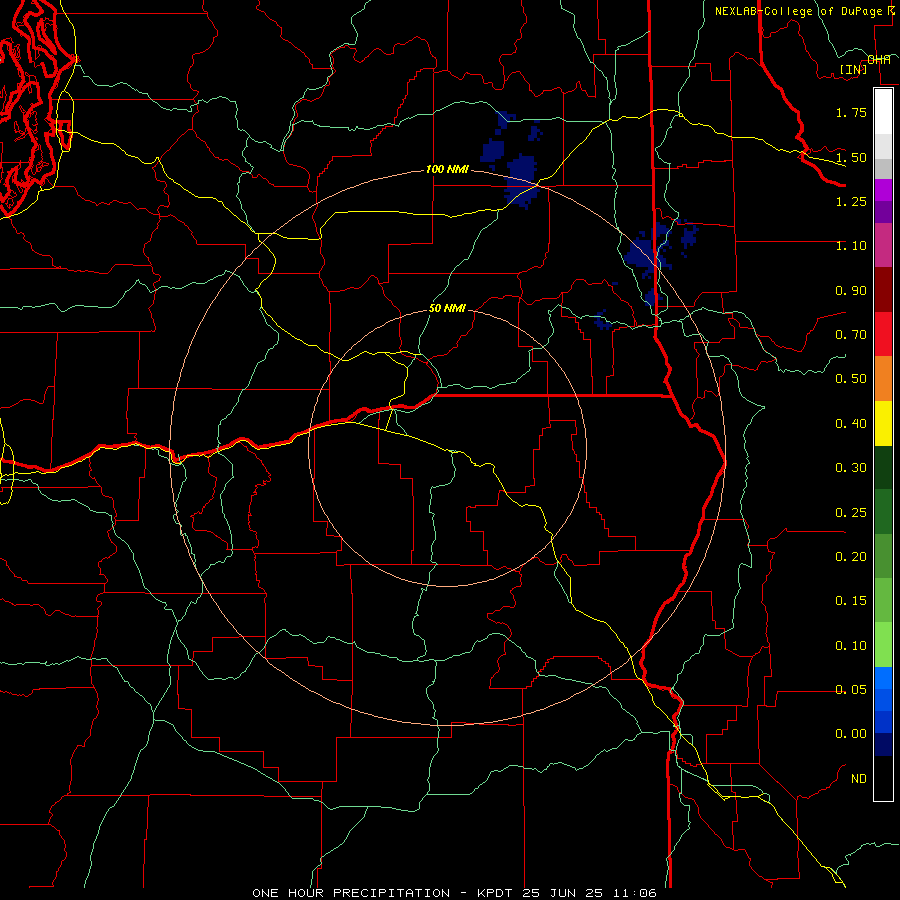The image size is (900, 900).
Task: Select the 0.50 legend label
Action: (851, 379)
